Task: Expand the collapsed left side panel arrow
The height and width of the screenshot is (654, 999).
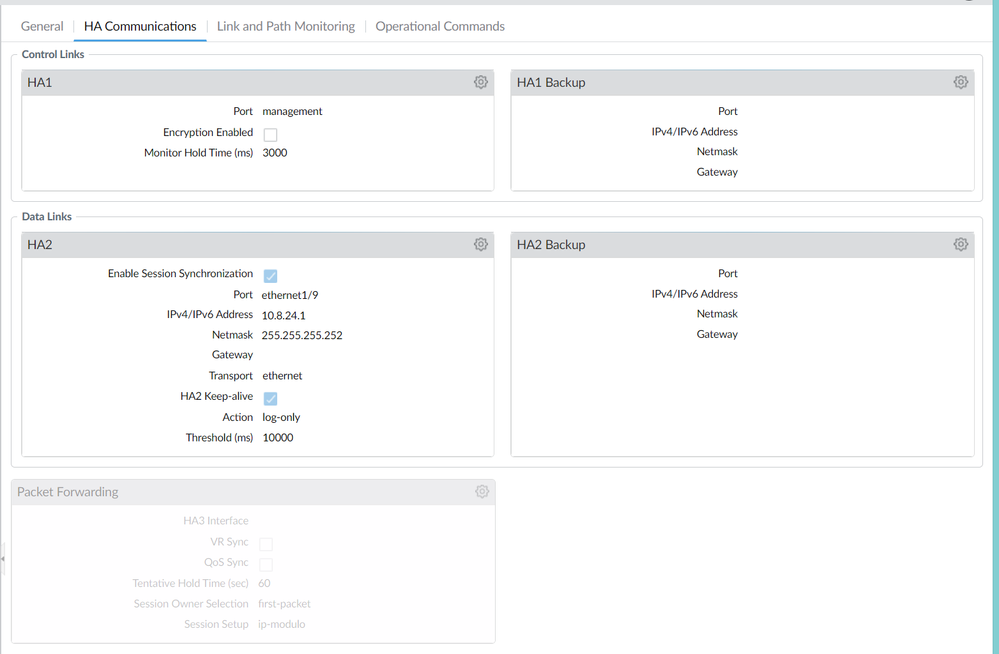Action: coord(3,560)
